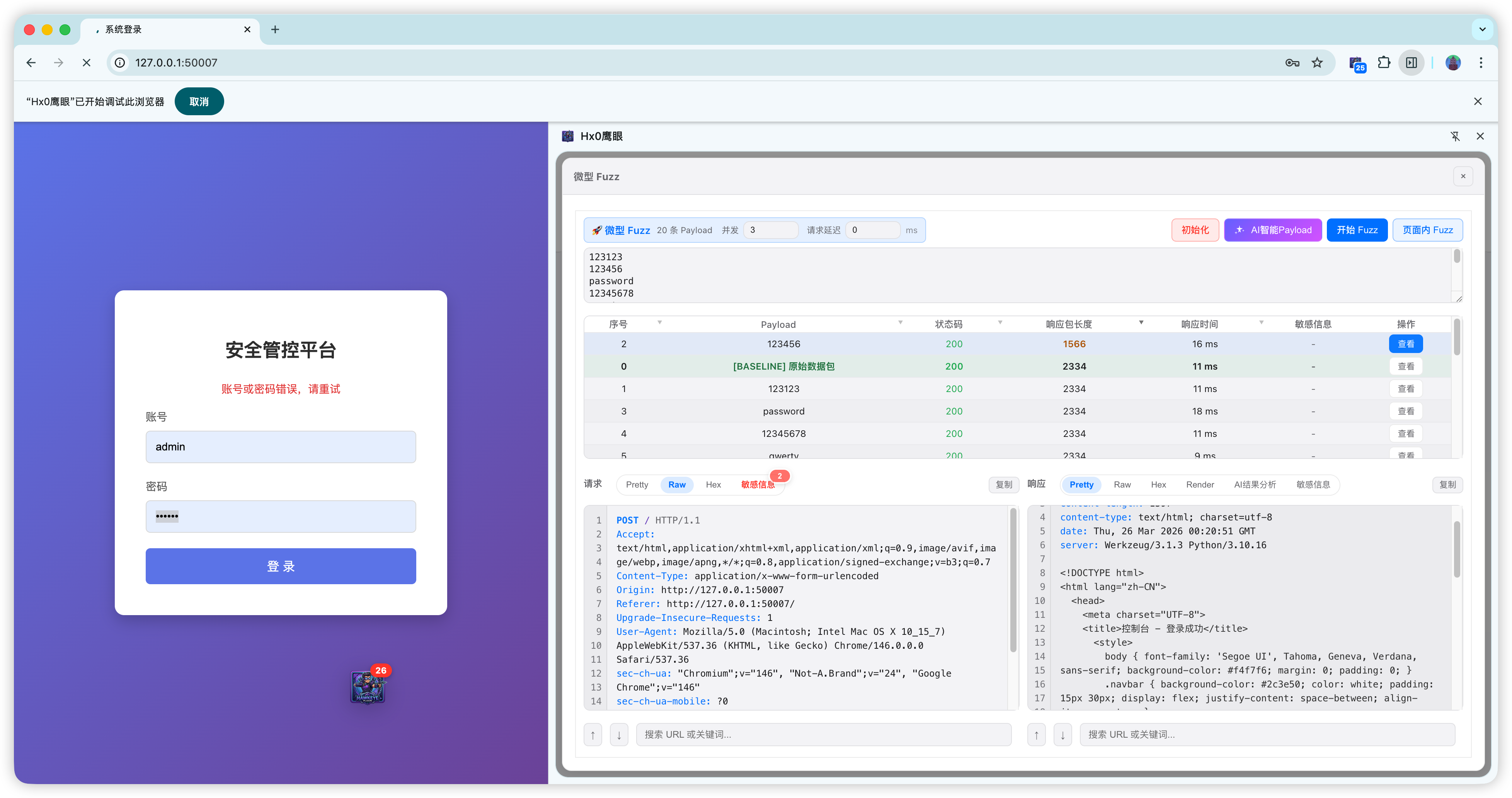Switch response view to Render tab
This screenshot has height=798, width=1512.
(x=1200, y=484)
